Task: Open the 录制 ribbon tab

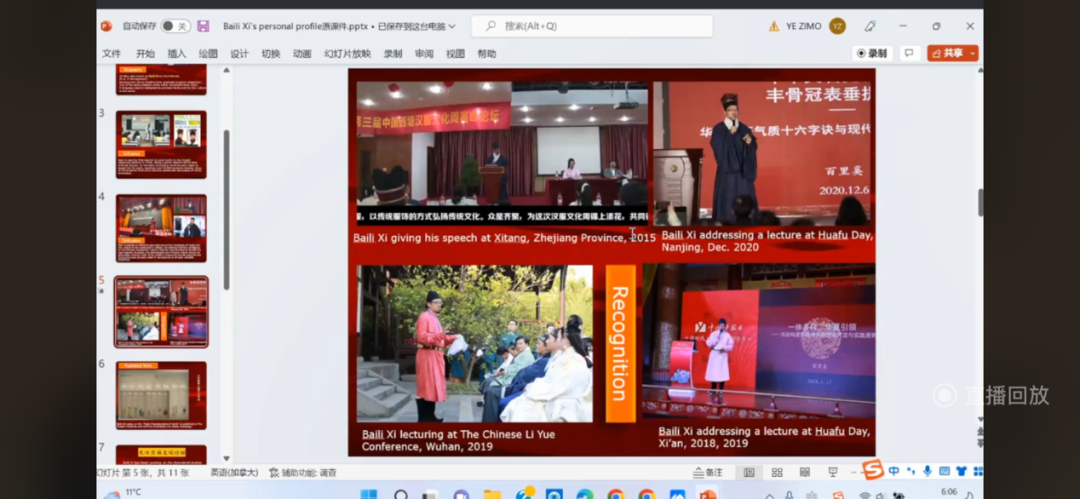Action: click(x=393, y=54)
